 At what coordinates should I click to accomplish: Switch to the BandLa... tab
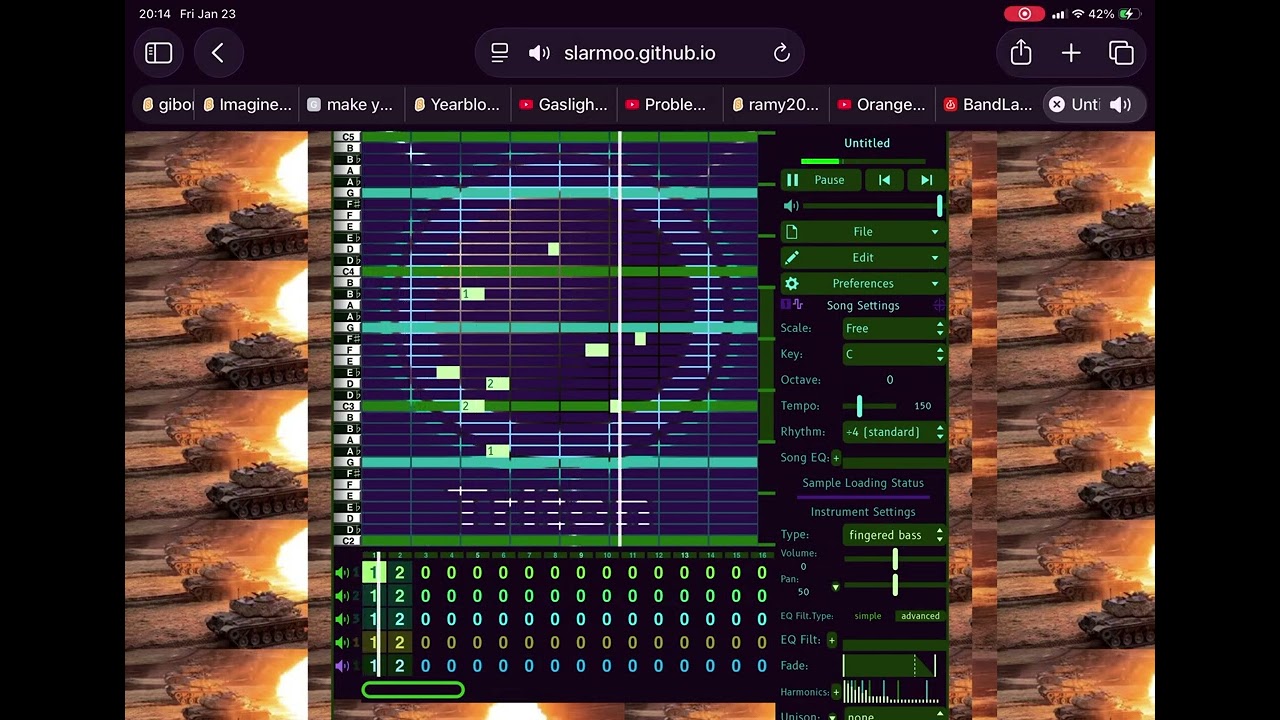click(x=988, y=104)
